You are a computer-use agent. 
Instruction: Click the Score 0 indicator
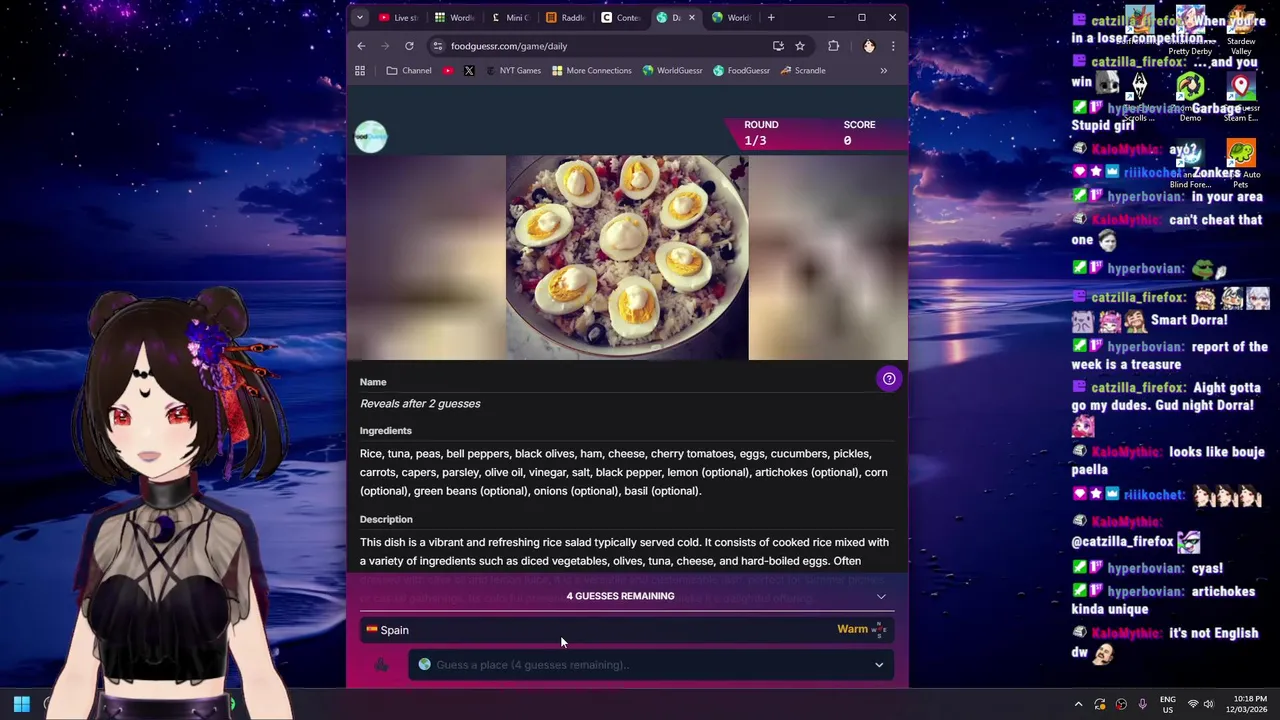click(859, 133)
